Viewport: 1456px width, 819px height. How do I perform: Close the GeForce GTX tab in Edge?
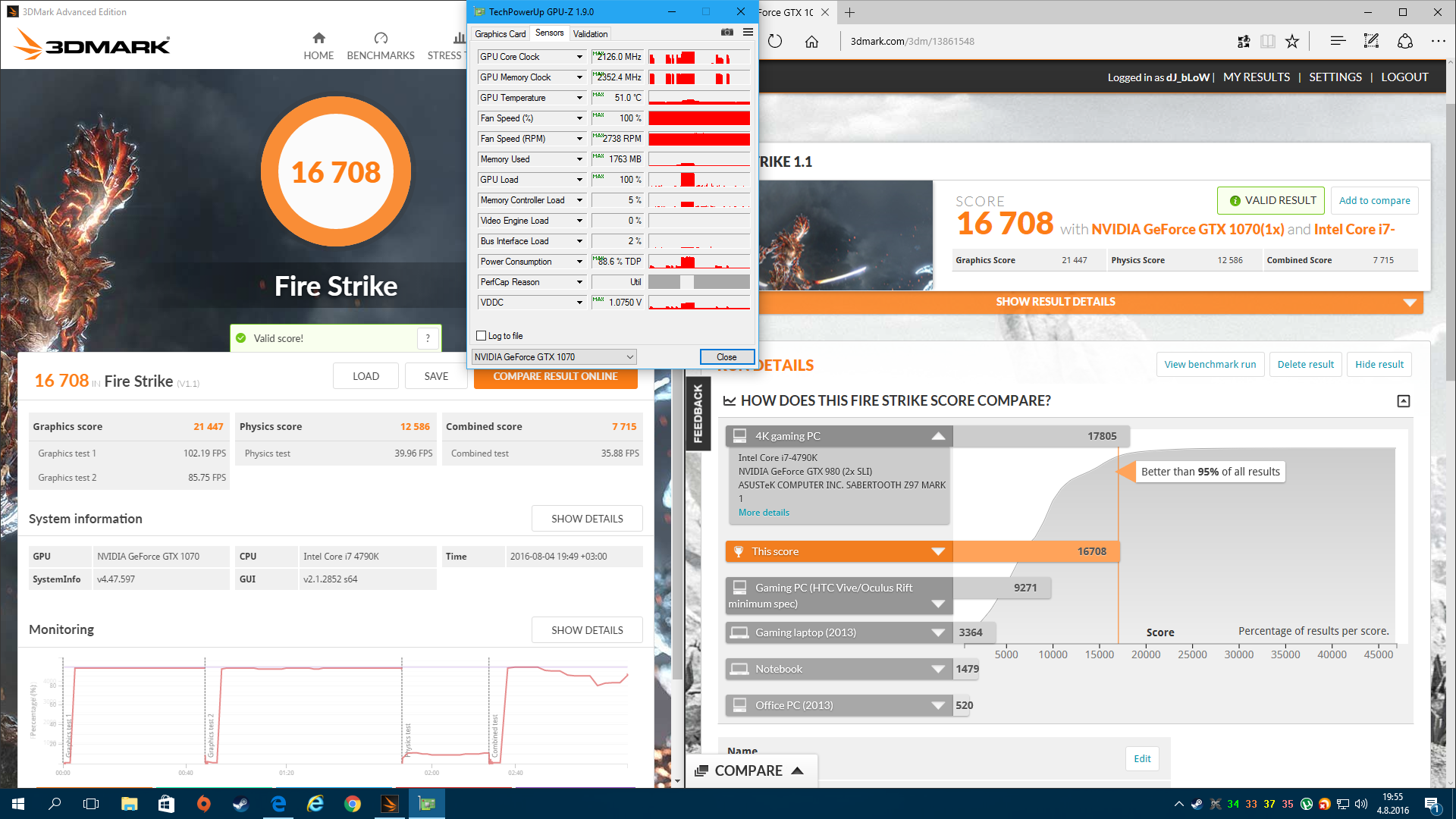[x=825, y=12]
